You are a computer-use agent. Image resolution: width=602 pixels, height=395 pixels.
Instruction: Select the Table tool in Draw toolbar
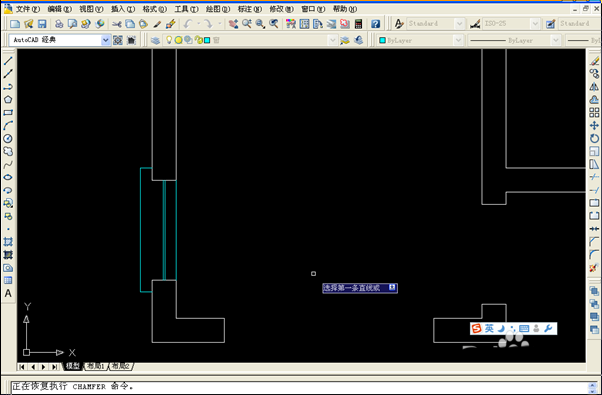click(x=8, y=281)
